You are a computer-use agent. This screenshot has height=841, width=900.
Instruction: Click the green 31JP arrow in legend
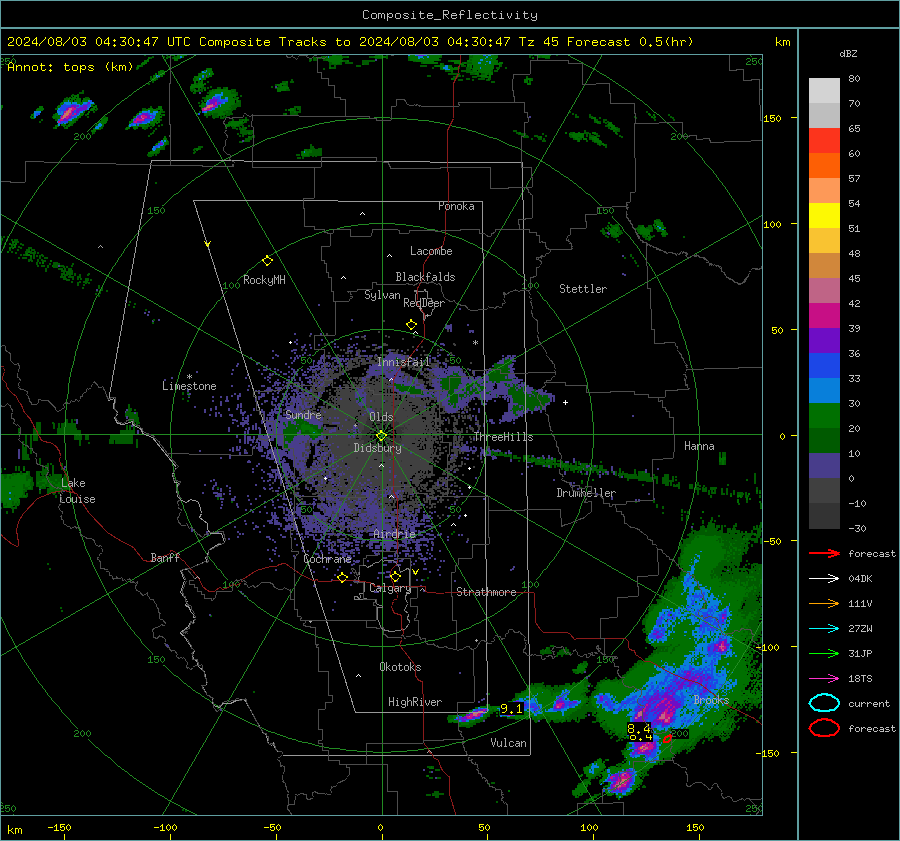(x=824, y=653)
